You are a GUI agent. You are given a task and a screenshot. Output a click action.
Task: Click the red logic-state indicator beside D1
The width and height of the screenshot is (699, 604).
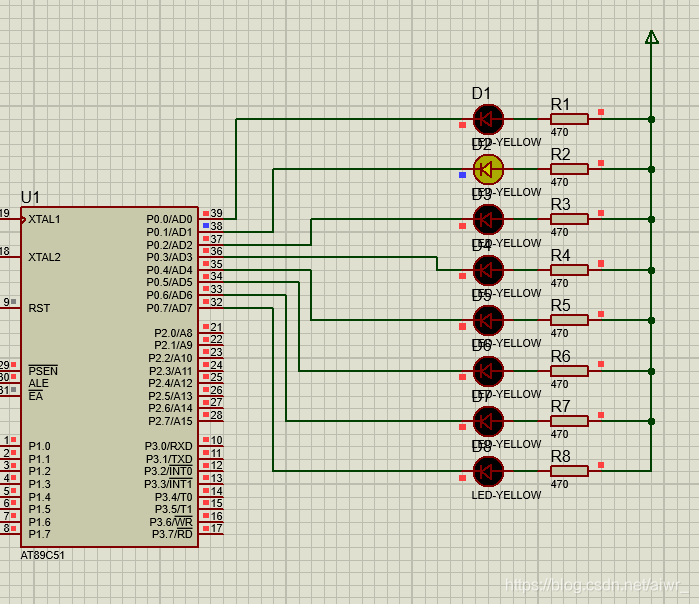point(462,125)
